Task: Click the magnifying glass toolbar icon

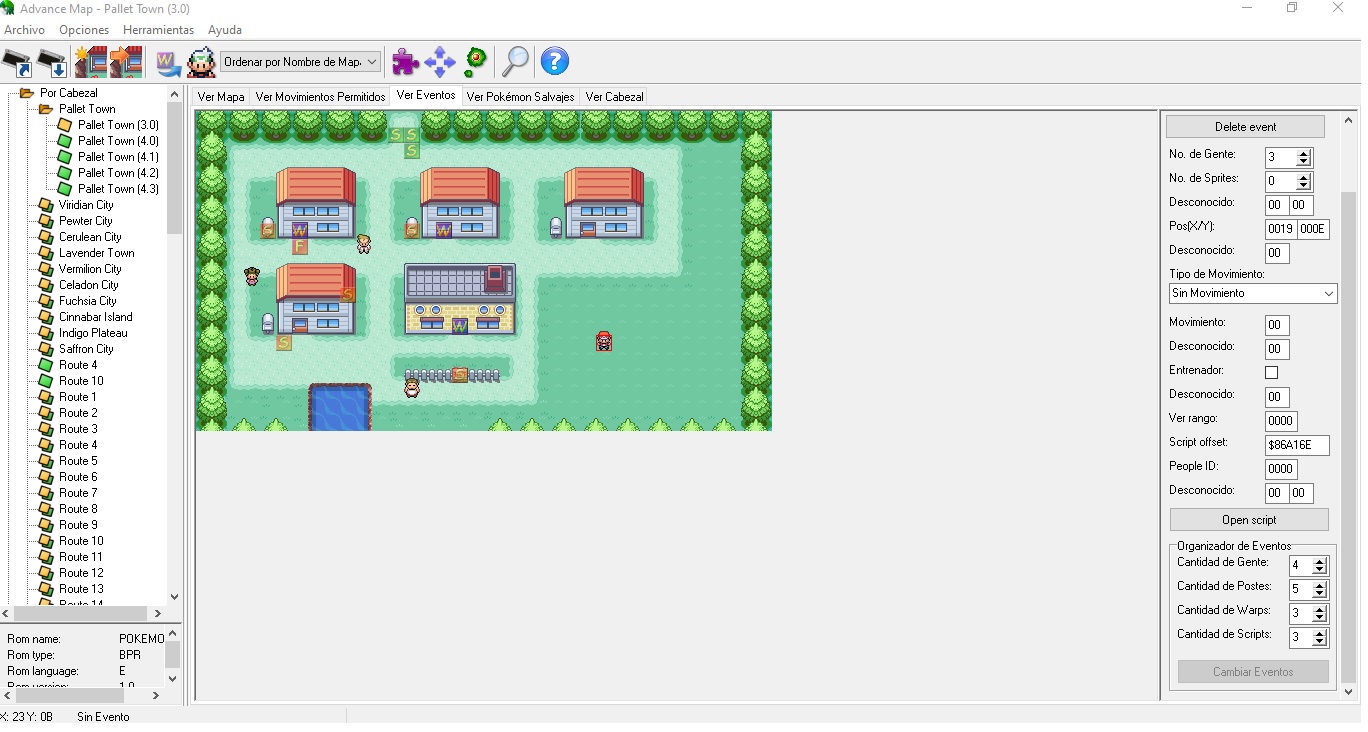Action: [515, 62]
